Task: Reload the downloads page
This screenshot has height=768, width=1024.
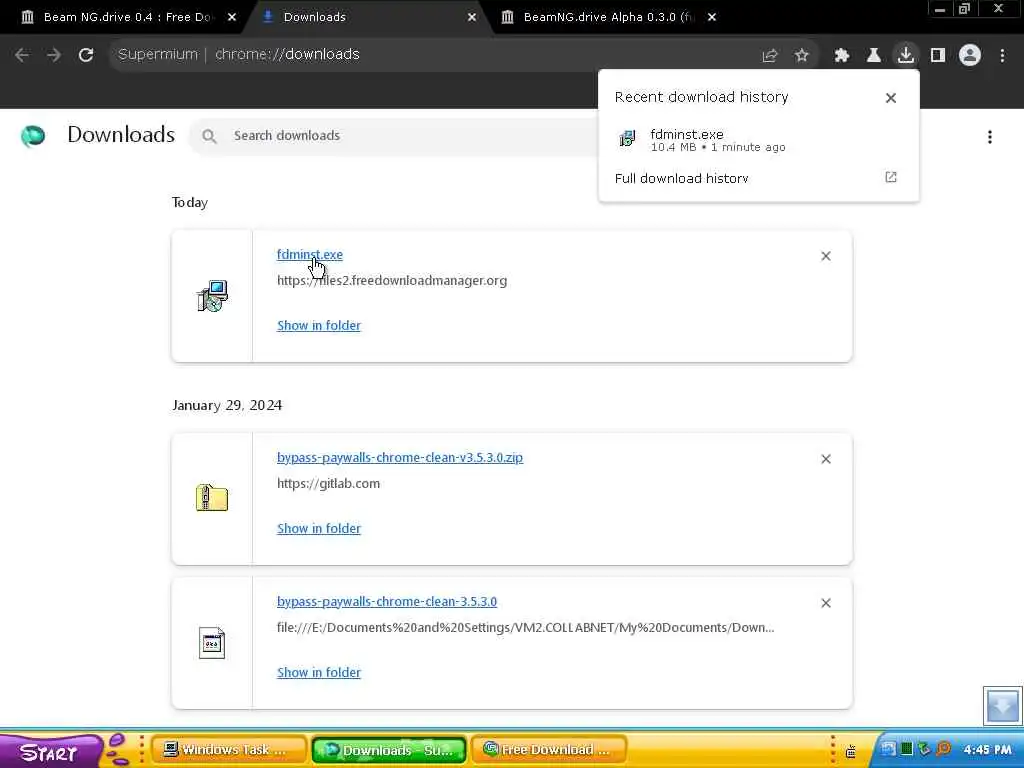Action: (86, 55)
